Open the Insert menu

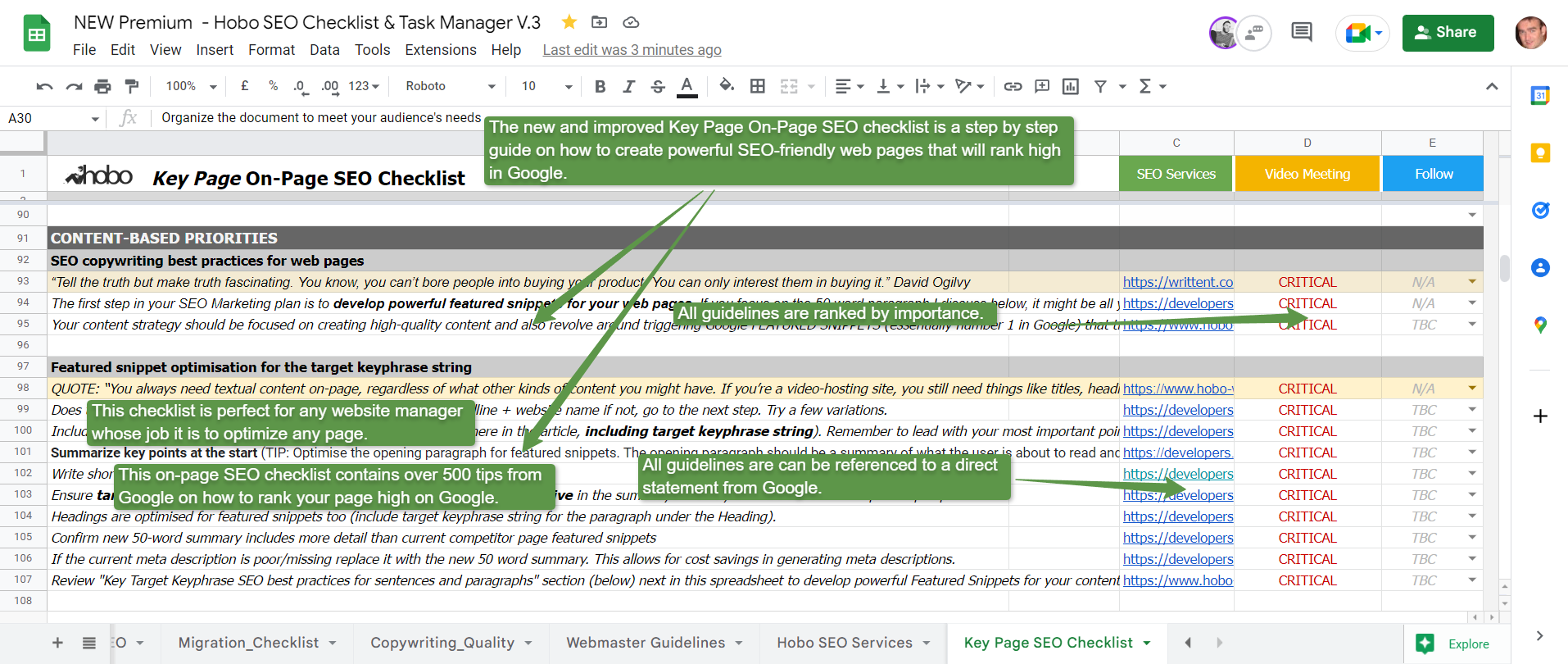[x=215, y=50]
